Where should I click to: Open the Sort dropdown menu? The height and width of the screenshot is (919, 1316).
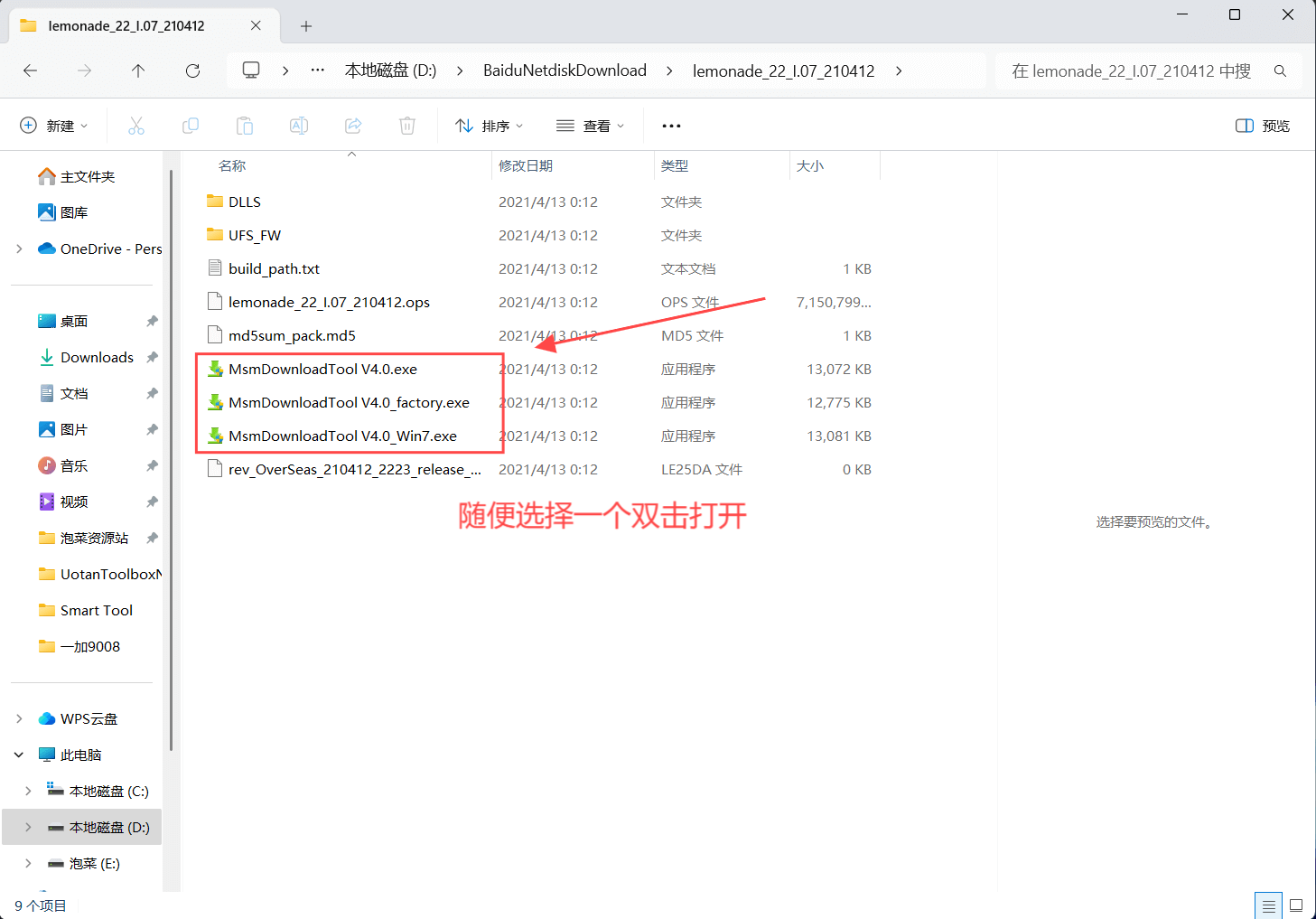(x=490, y=126)
